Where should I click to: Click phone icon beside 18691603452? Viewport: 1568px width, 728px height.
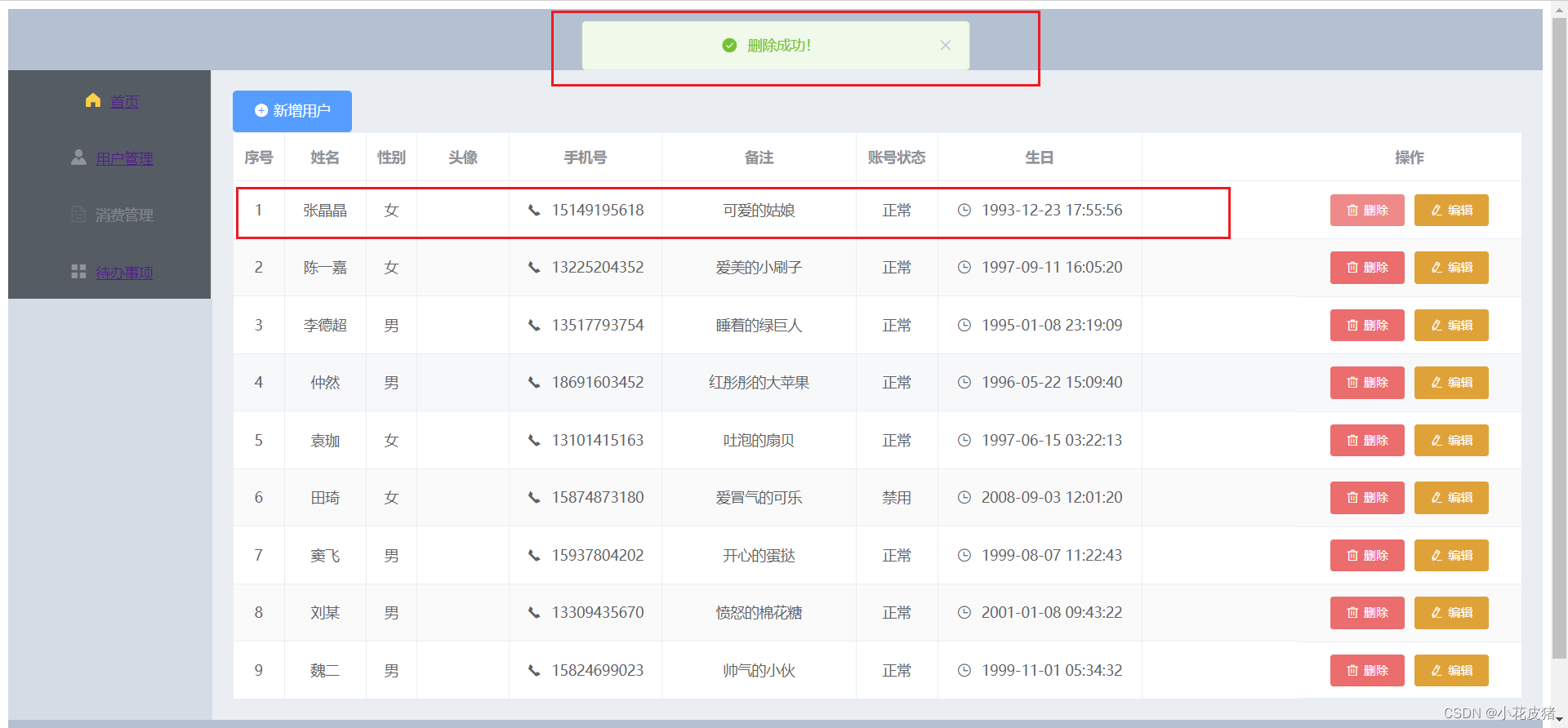click(534, 383)
